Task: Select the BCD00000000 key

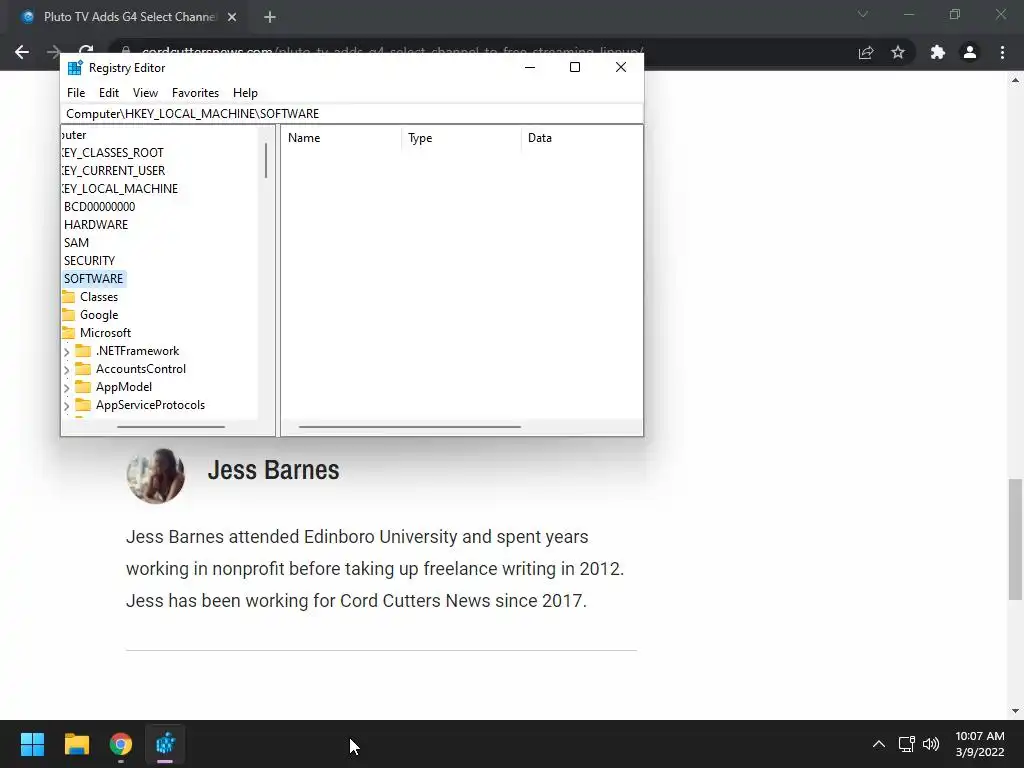Action: point(99,206)
